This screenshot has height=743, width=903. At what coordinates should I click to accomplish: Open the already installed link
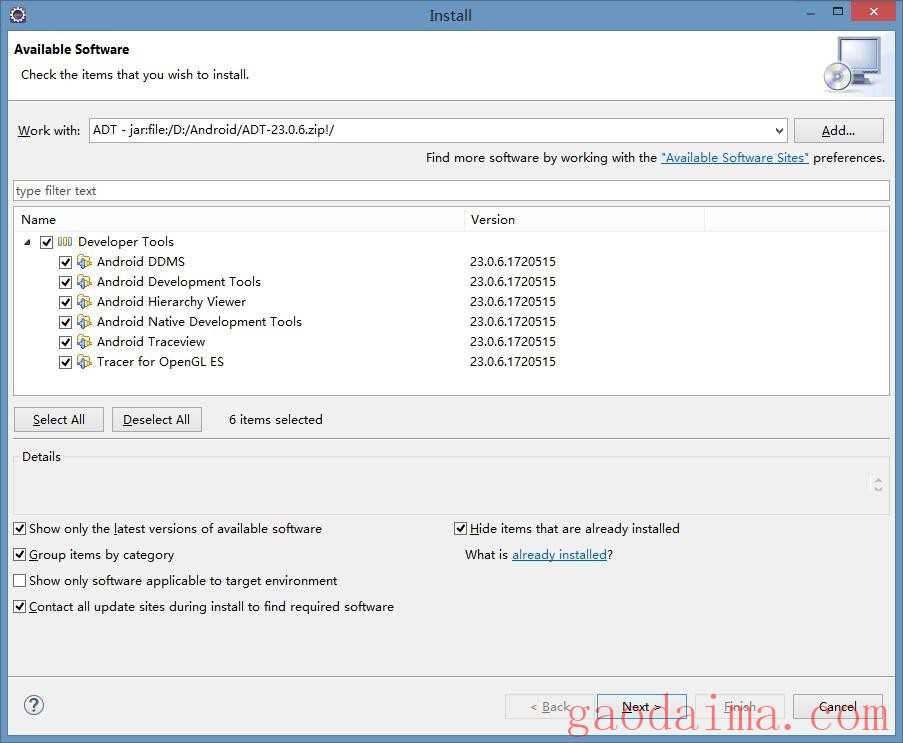[x=559, y=555]
